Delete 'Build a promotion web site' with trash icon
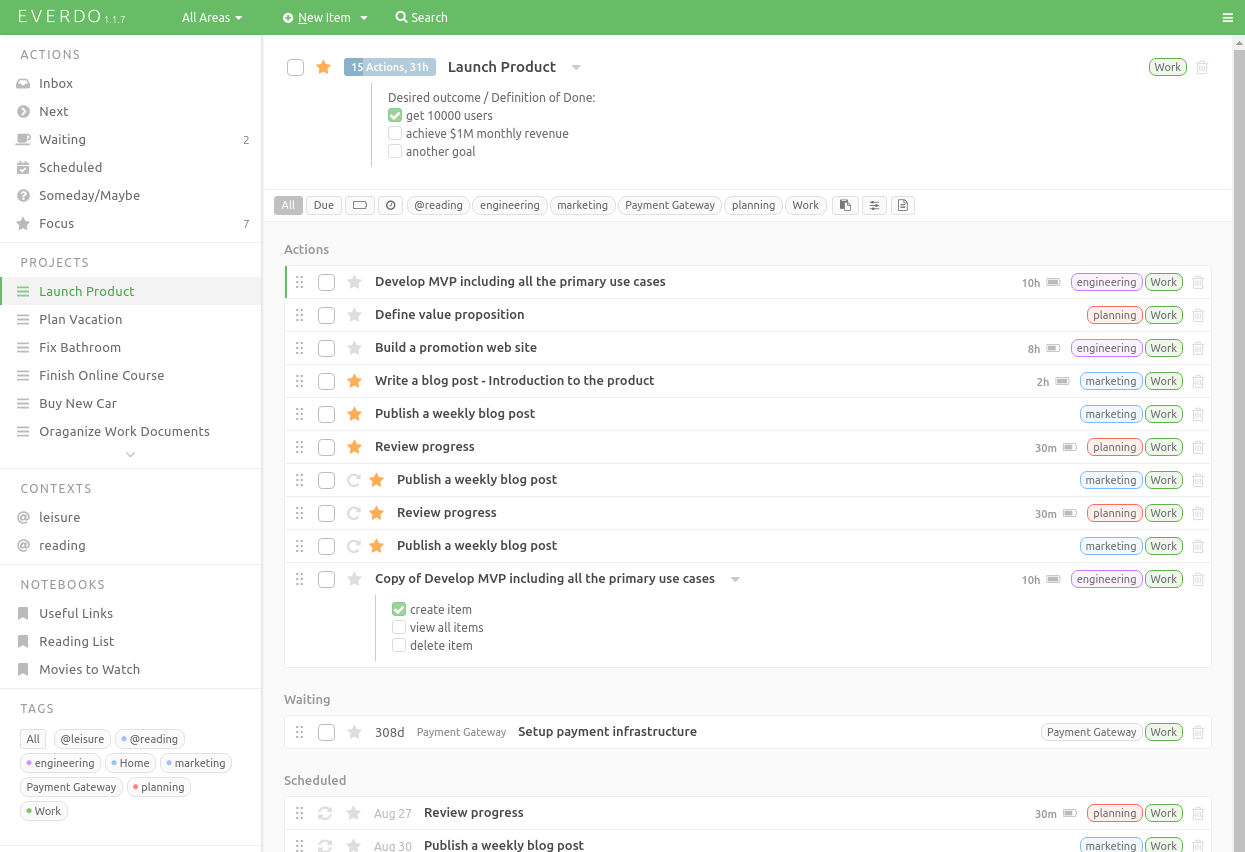Viewport: 1245px width, 852px height. (x=1198, y=349)
